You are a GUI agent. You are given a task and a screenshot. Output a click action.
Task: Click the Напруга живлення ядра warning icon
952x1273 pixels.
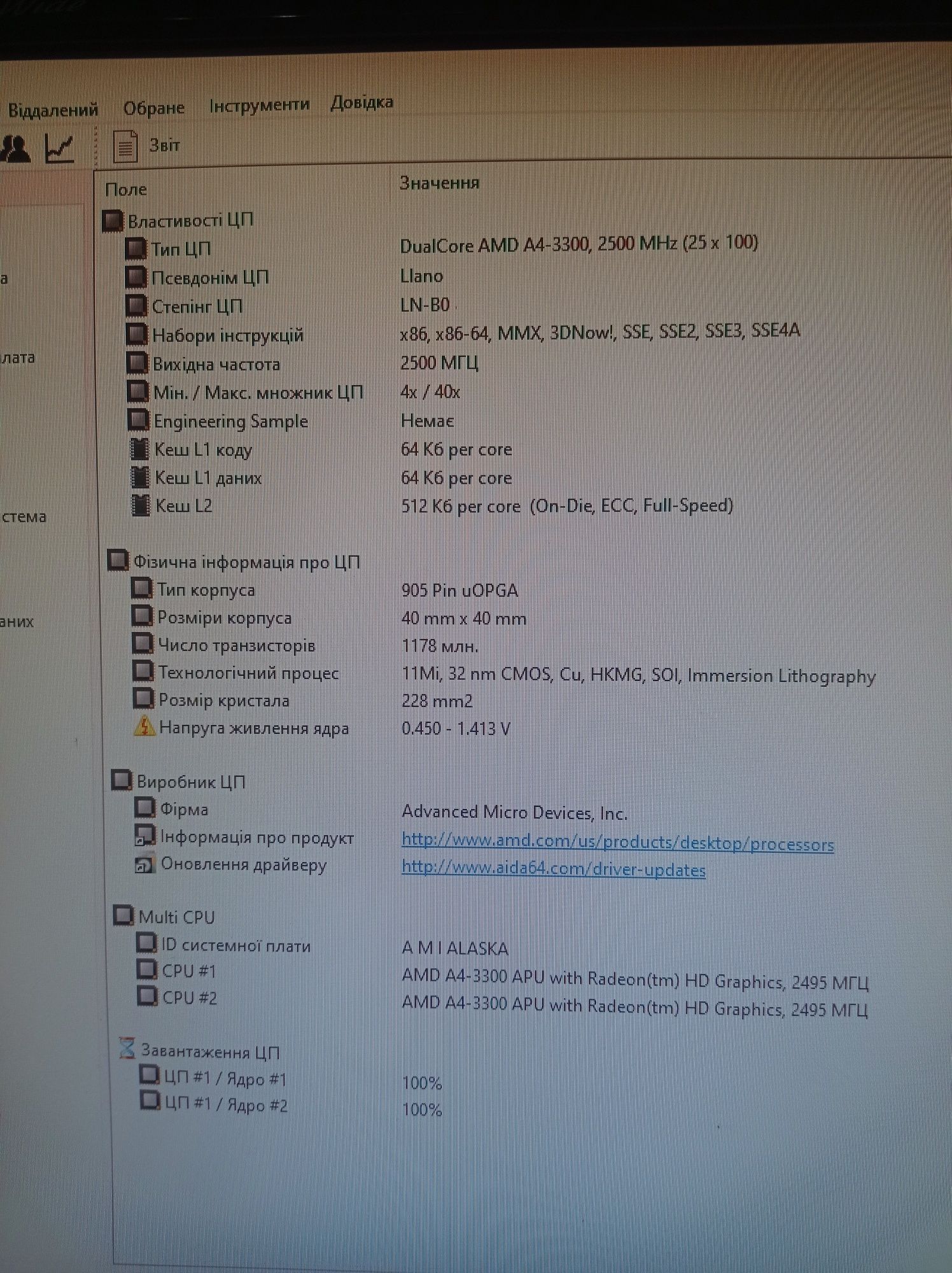(x=145, y=726)
